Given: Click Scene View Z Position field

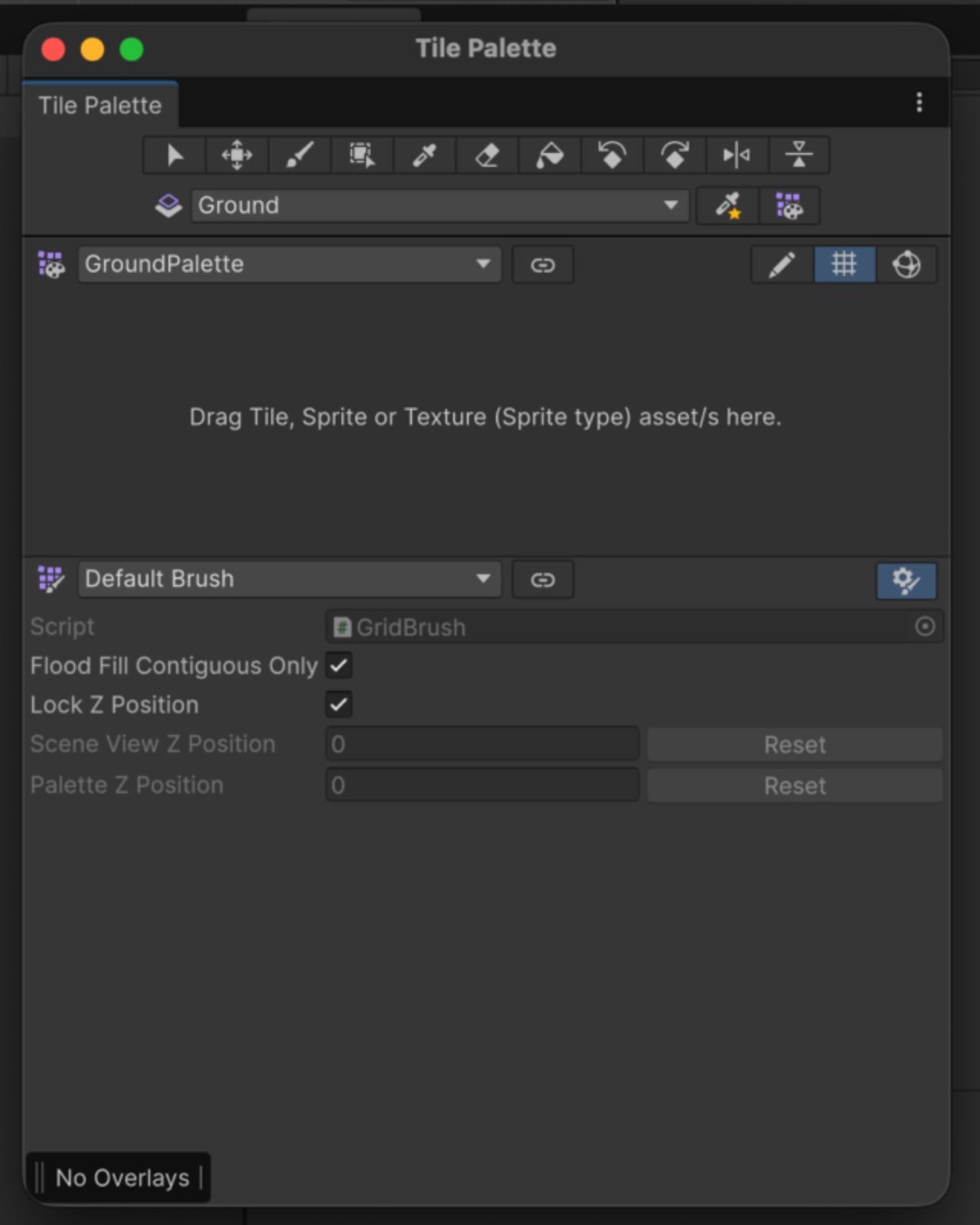Looking at the screenshot, I should coord(482,744).
